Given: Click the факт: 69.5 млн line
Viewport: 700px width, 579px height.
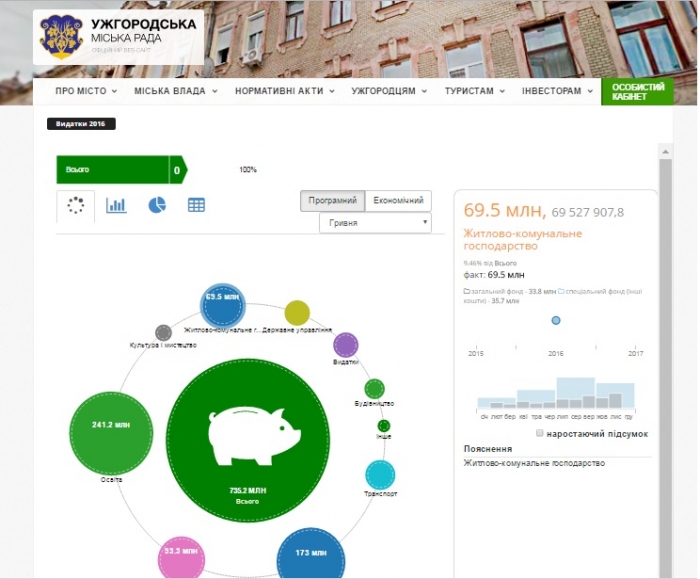Looking at the screenshot, I should click(494, 275).
